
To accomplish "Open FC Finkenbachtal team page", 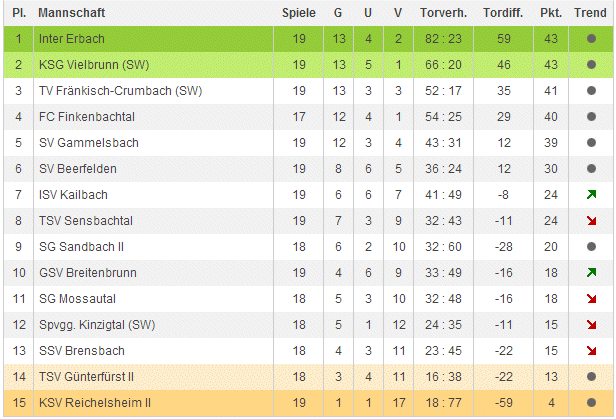I will click(86, 117).
